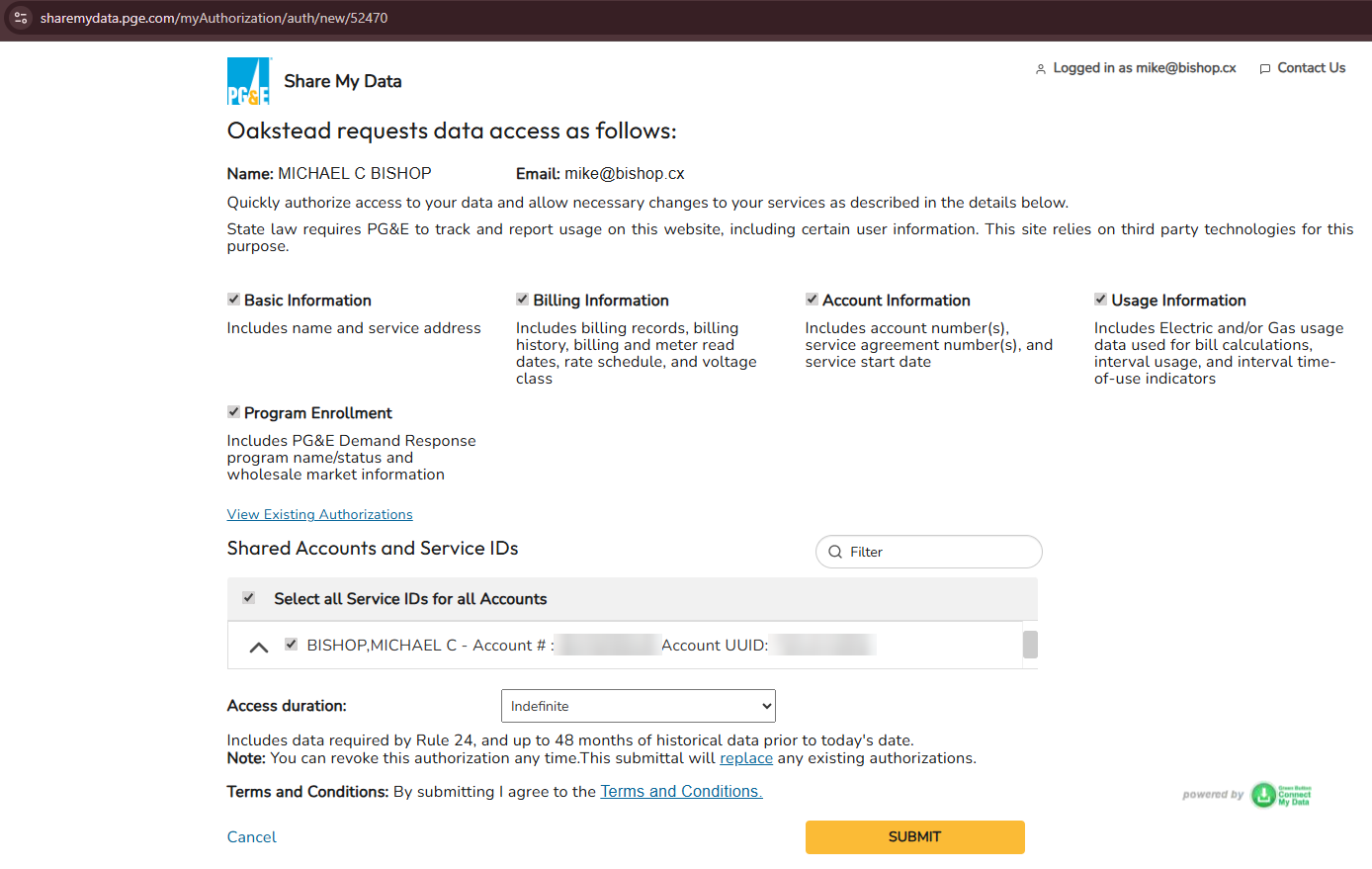Image resolution: width=1372 pixels, height=869 pixels.
Task: Uncheck Select all Service IDs checkbox
Action: [249, 598]
